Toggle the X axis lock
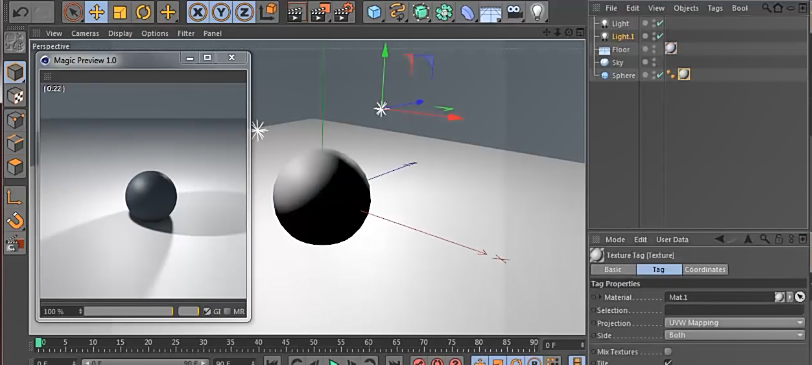This screenshot has width=812, height=365. click(x=197, y=12)
